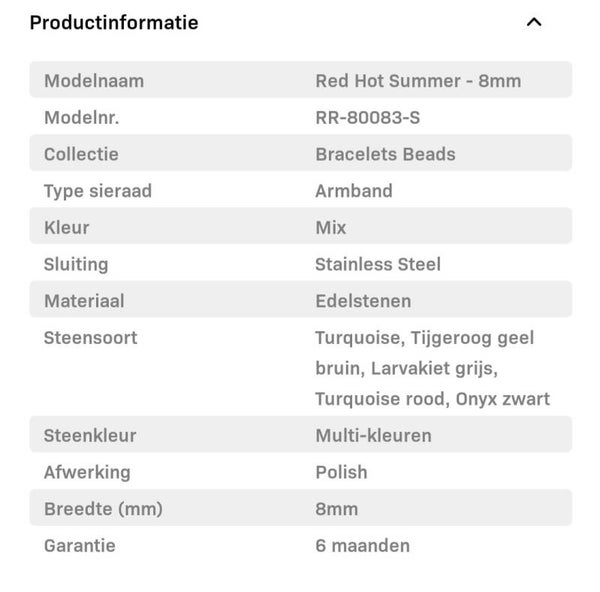Click the Steensoort label
600x592 pixels.
[x=90, y=338]
